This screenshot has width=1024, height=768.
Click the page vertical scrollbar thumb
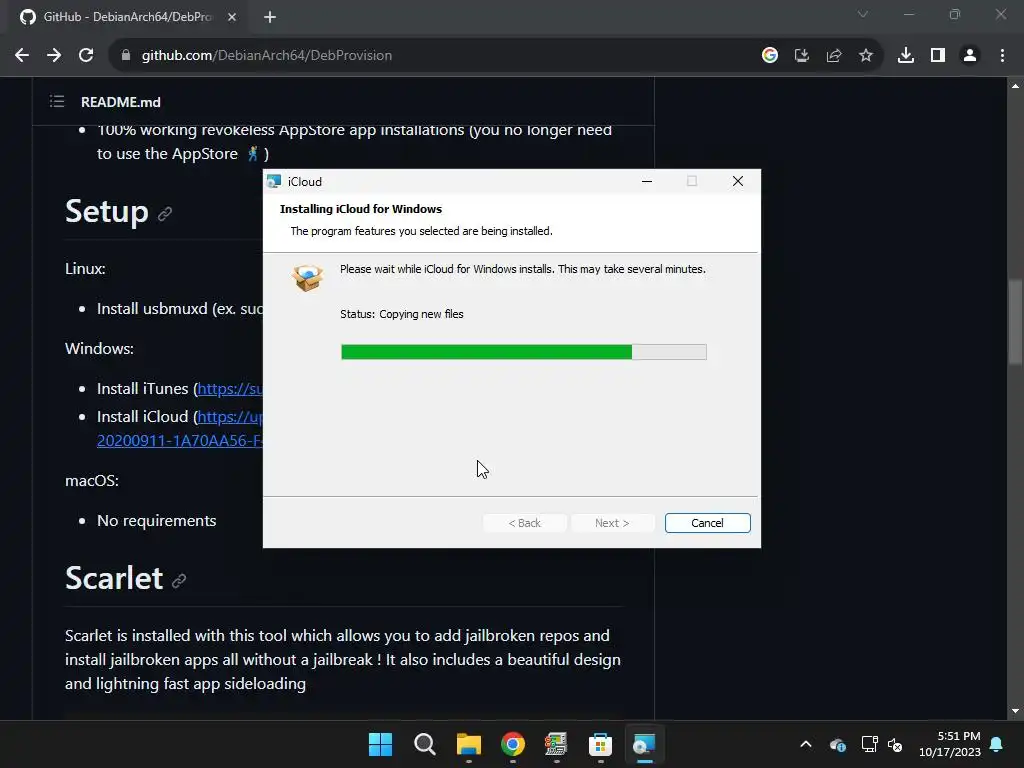[1015, 321]
